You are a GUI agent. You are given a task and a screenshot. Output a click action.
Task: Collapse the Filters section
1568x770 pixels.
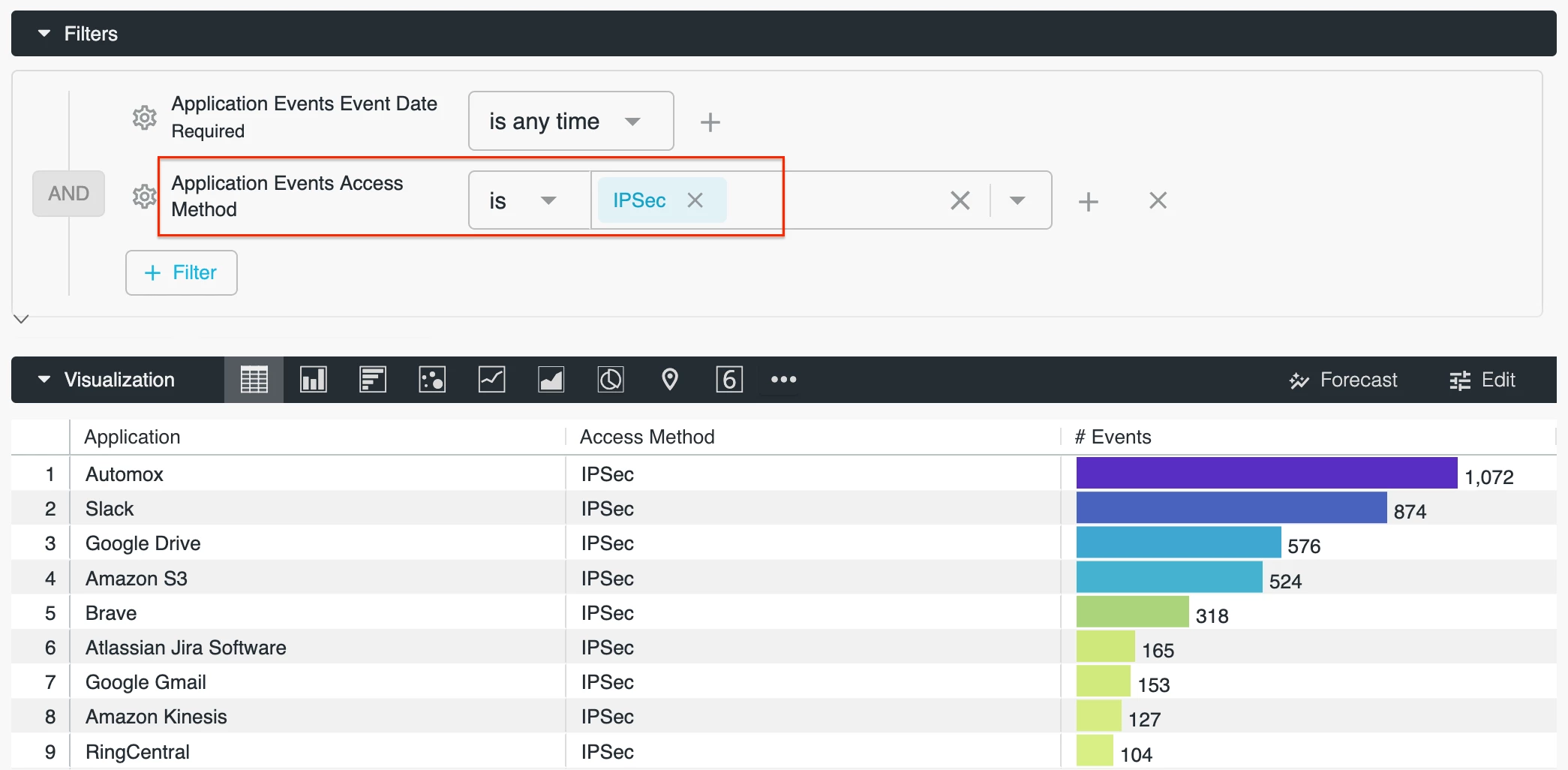click(44, 34)
